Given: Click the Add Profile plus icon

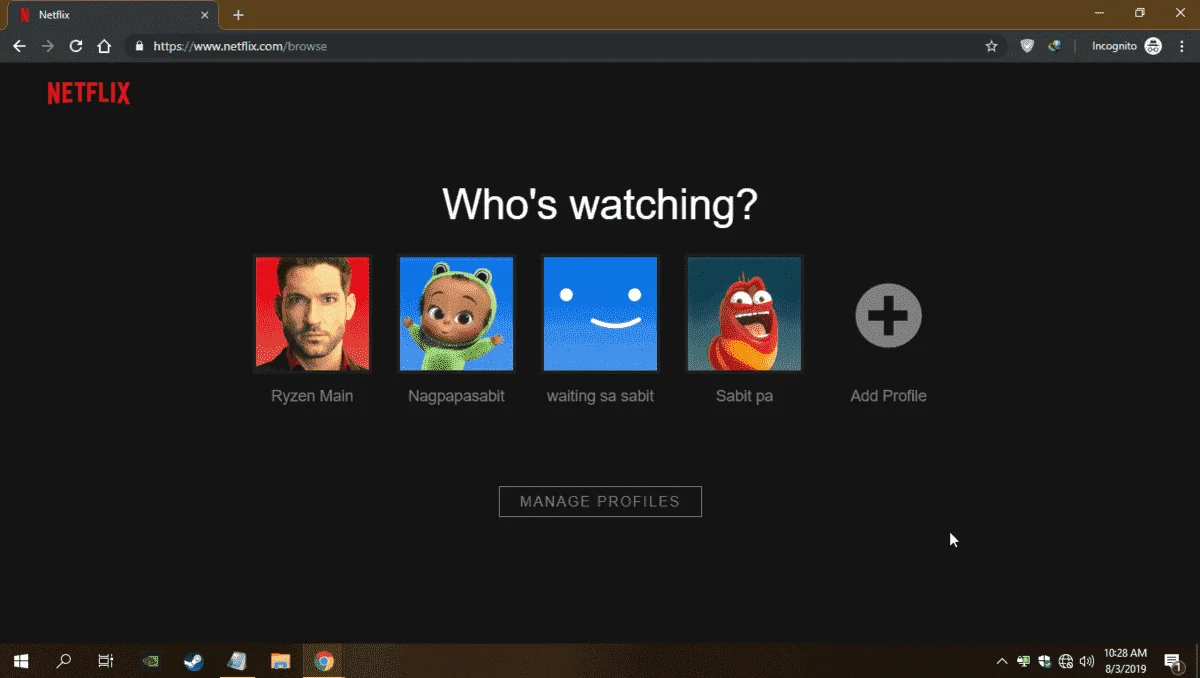Looking at the screenshot, I should pos(888,316).
